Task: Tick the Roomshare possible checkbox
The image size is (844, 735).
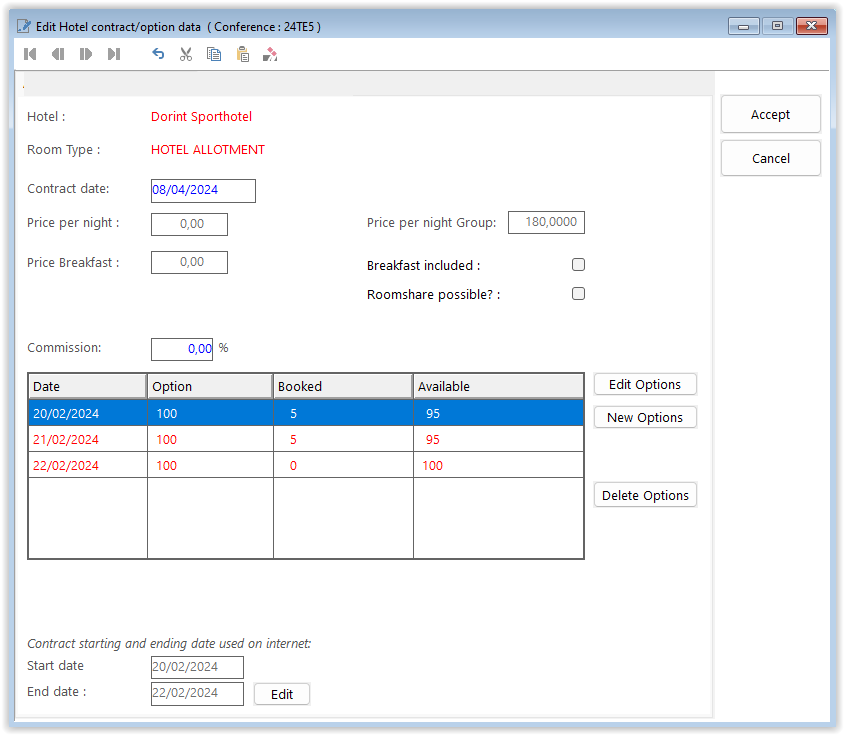Action: coord(578,294)
